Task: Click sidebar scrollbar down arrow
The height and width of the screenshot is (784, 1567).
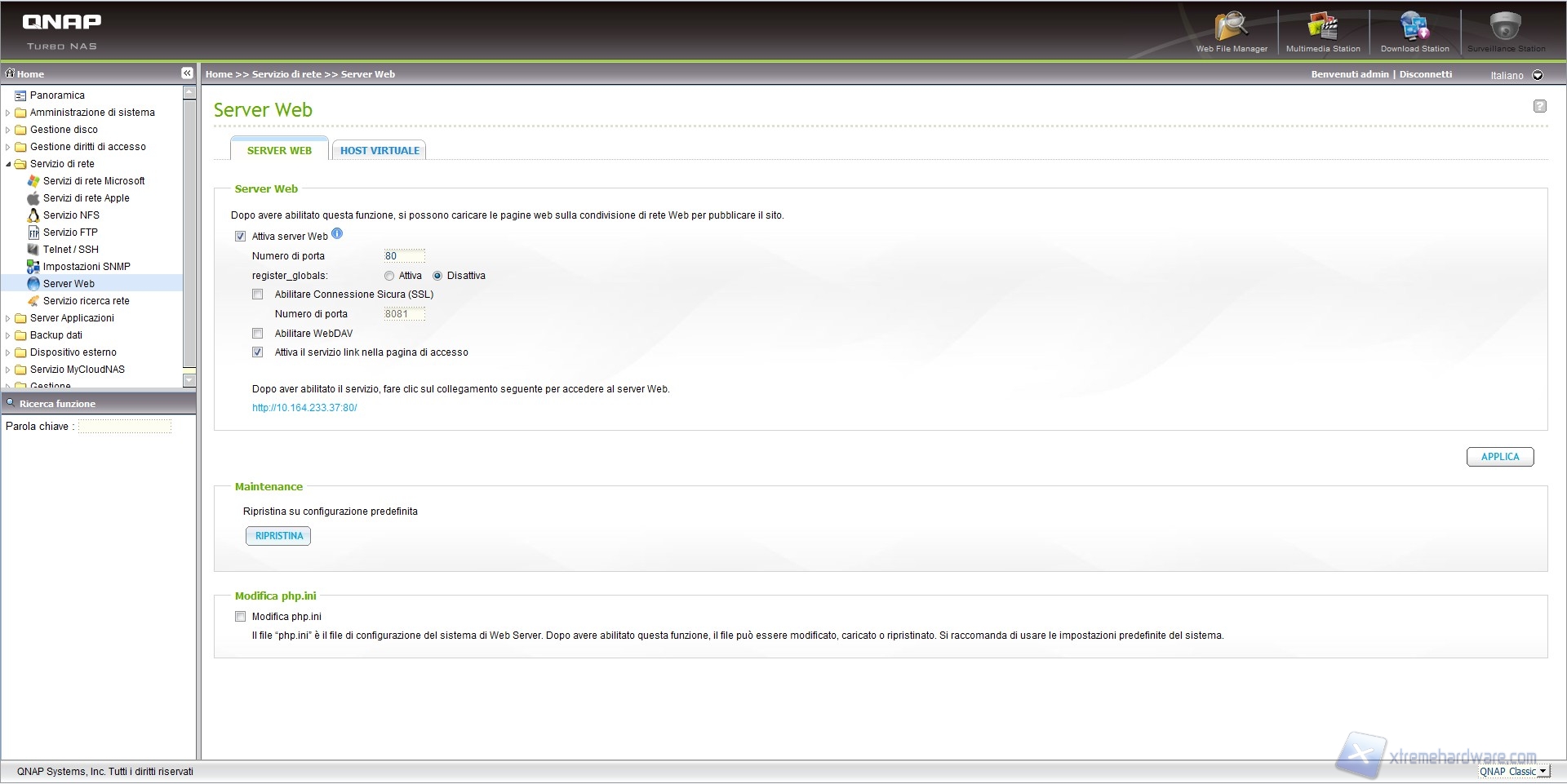Action: tap(189, 380)
